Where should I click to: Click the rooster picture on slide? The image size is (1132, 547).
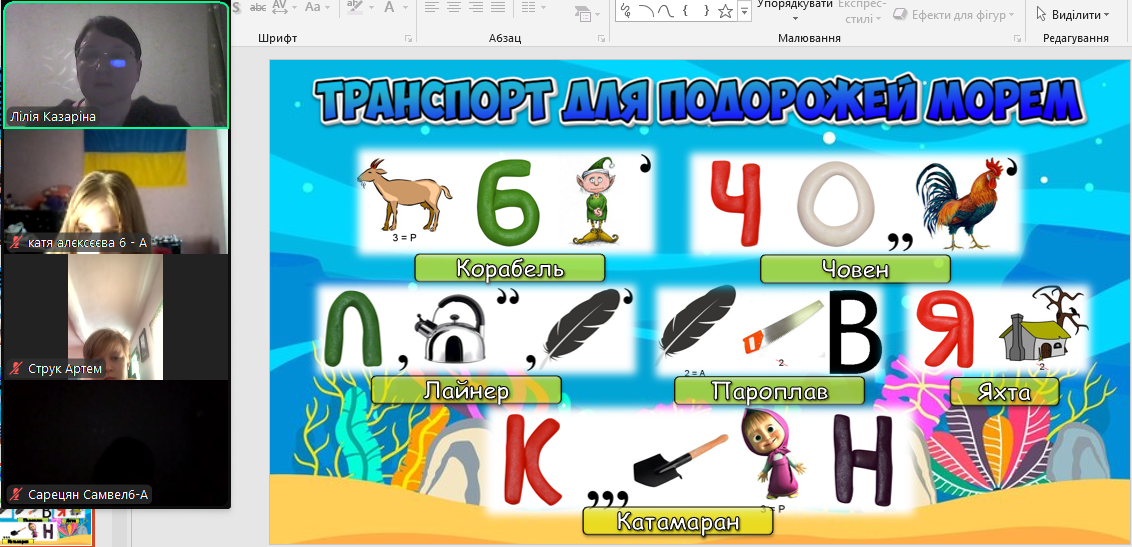point(961,204)
